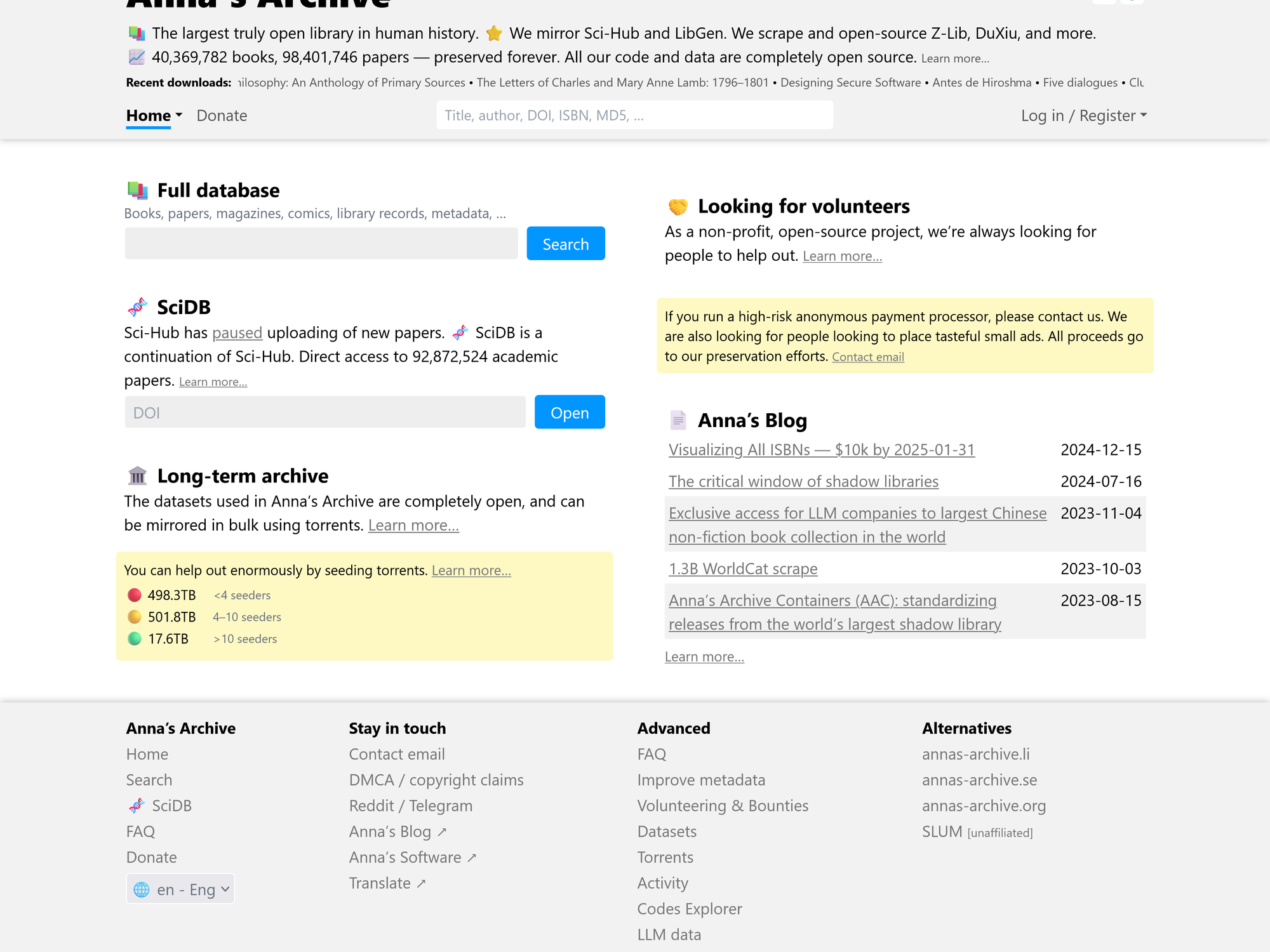Click the DNA icon beside footer SciDB link
This screenshot has width=1270, height=952.
click(x=137, y=806)
